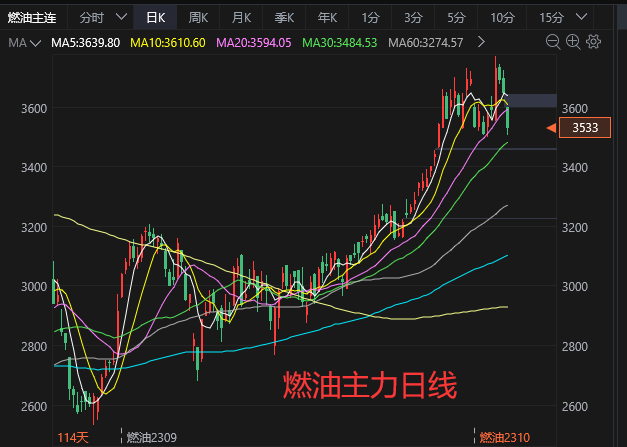Viewport: 627px width, 447px height.
Task: Select the 1分 period
Action: pos(370,18)
